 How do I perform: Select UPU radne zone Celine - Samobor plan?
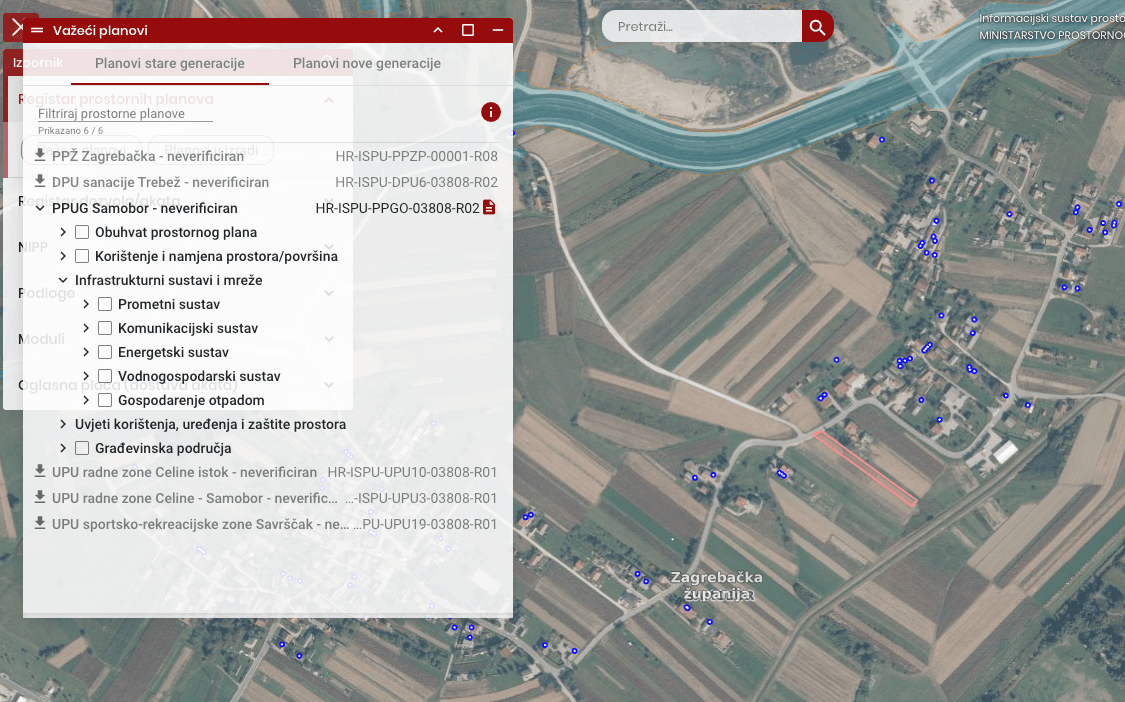click(x=194, y=498)
